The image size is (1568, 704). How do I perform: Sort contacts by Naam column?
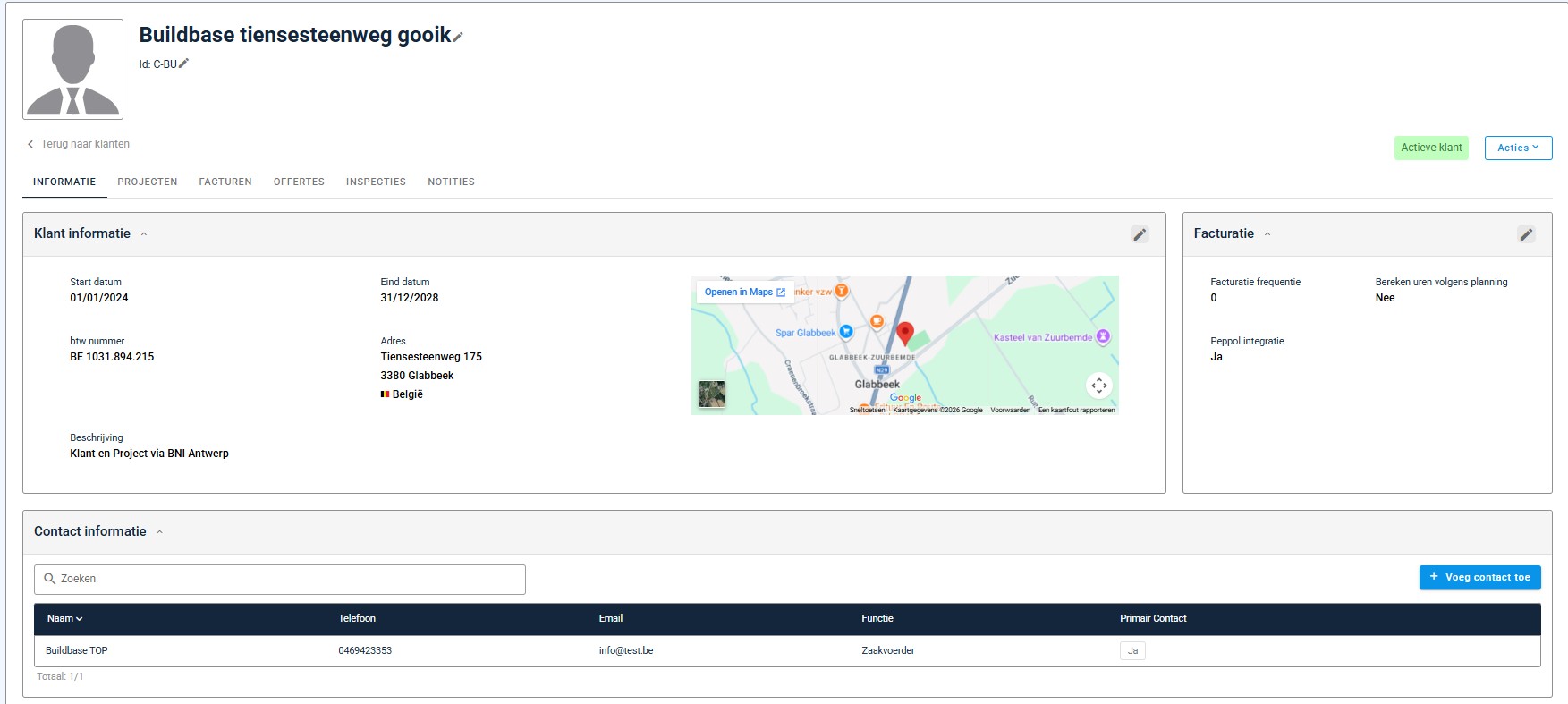[64, 619]
